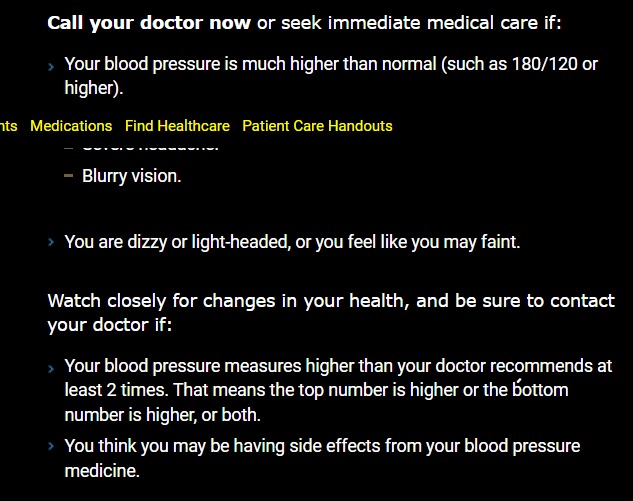Click the bold 'Call your doctor now' text
Image resolution: width=633 pixels, height=501 pixels.
click(x=149, y=23)
